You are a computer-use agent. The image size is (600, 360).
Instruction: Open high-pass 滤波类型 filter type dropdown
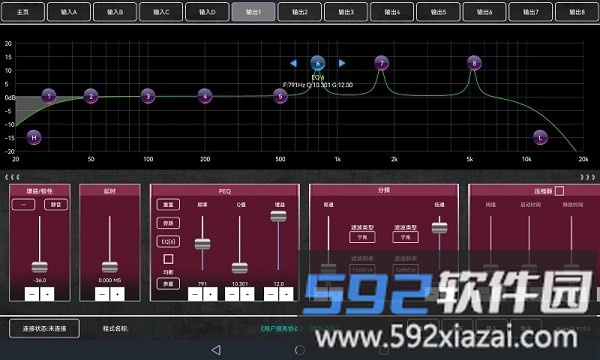[362, 237]
